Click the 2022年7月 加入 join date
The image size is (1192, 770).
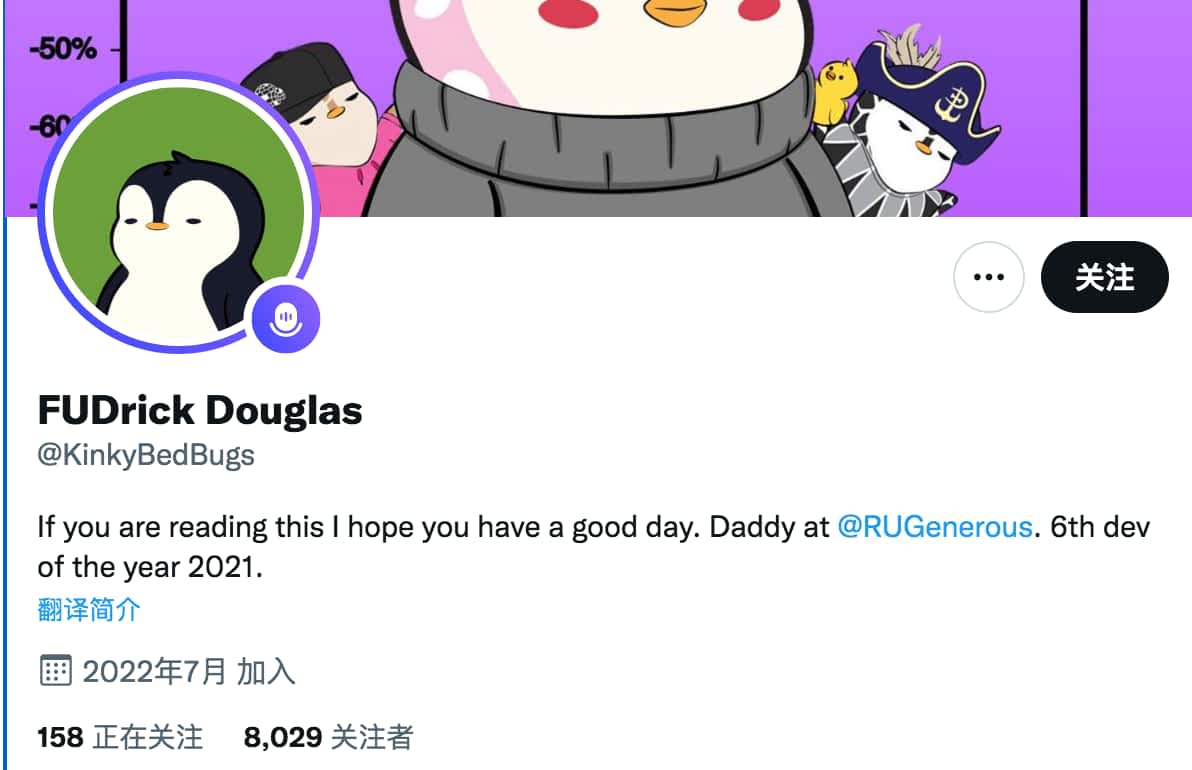pyautogui.click(x=189, y=671)
